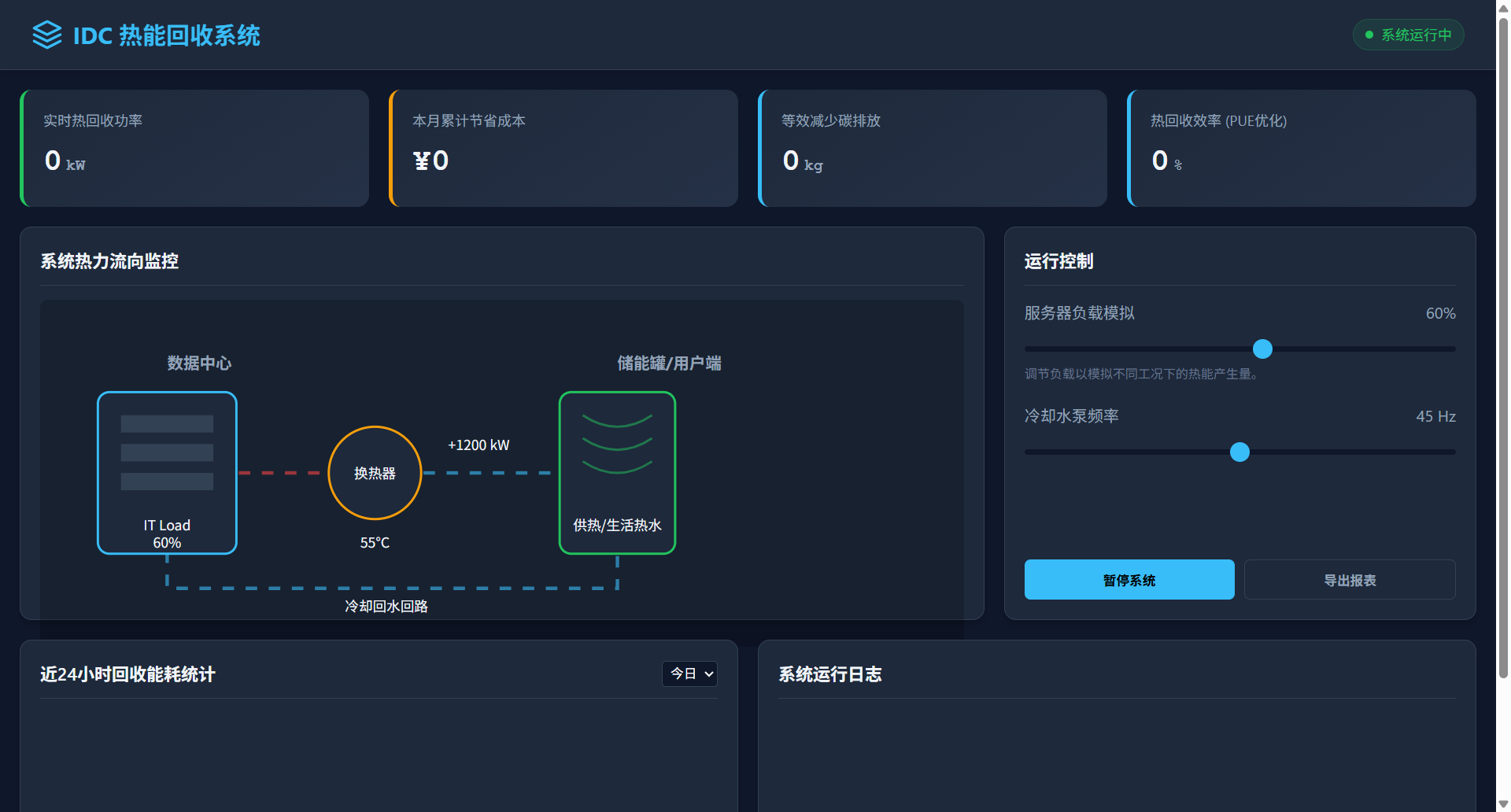This screenshot has height=812, width=1511.
Task: Click the stacked layers logo icon
Action: click(x=46, y=35)
